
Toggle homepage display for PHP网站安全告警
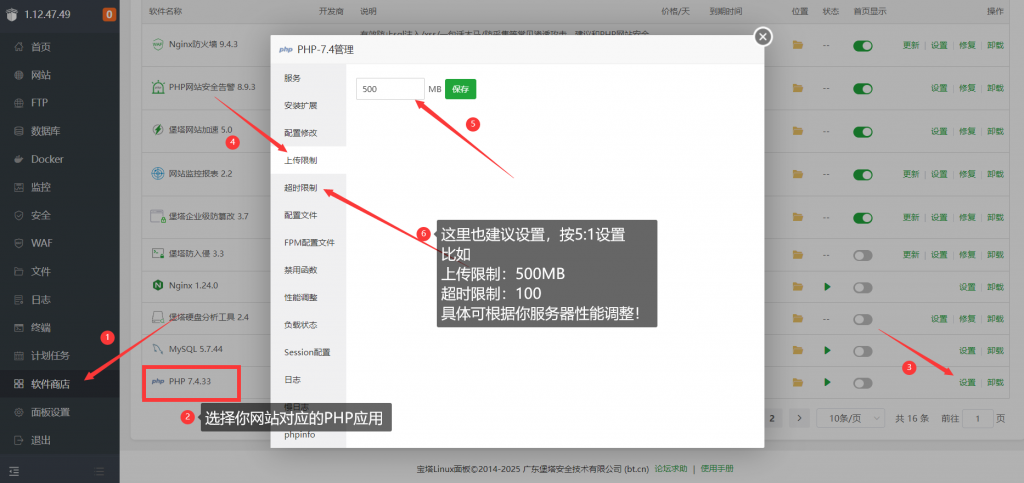coord(863,89)
